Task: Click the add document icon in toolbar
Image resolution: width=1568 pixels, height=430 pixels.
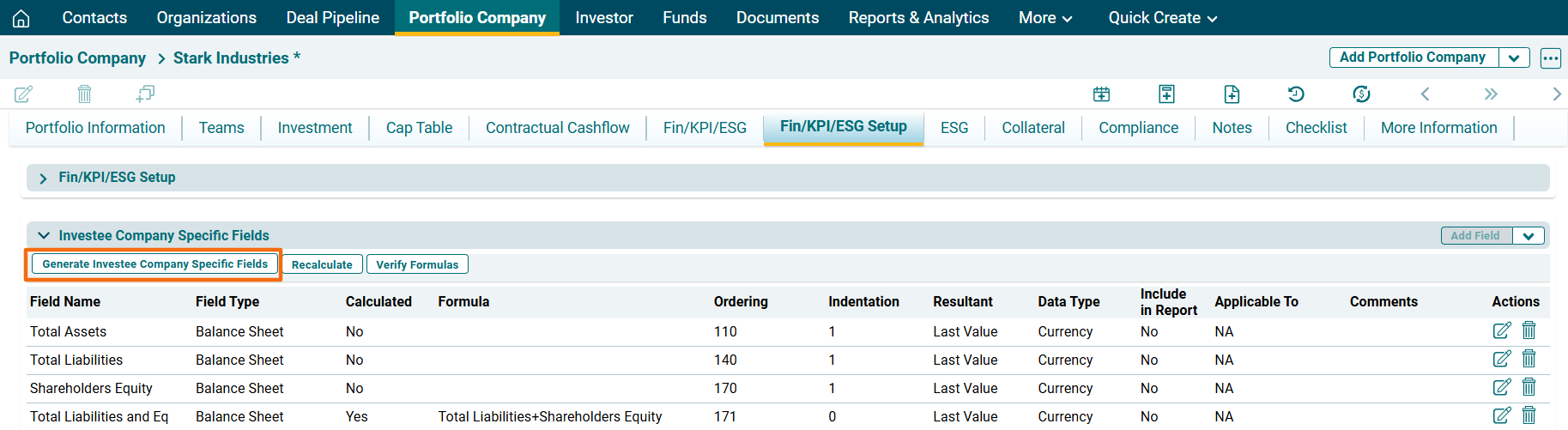Action: point(1232,94)
